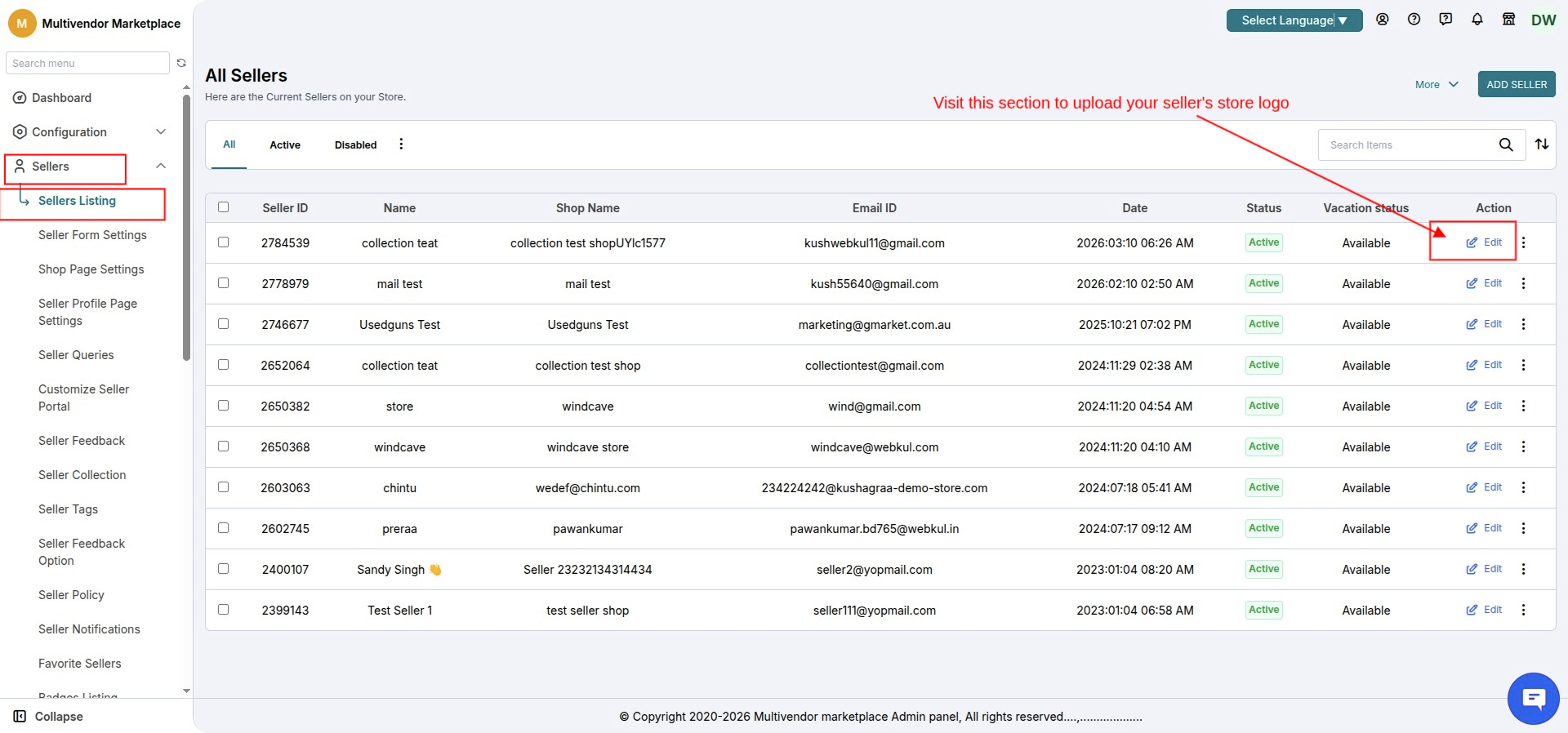The height and width of the screenshot is (733, 1568).
Task: Tick the select-all sellers checkbox
Action: click(223, 207)
